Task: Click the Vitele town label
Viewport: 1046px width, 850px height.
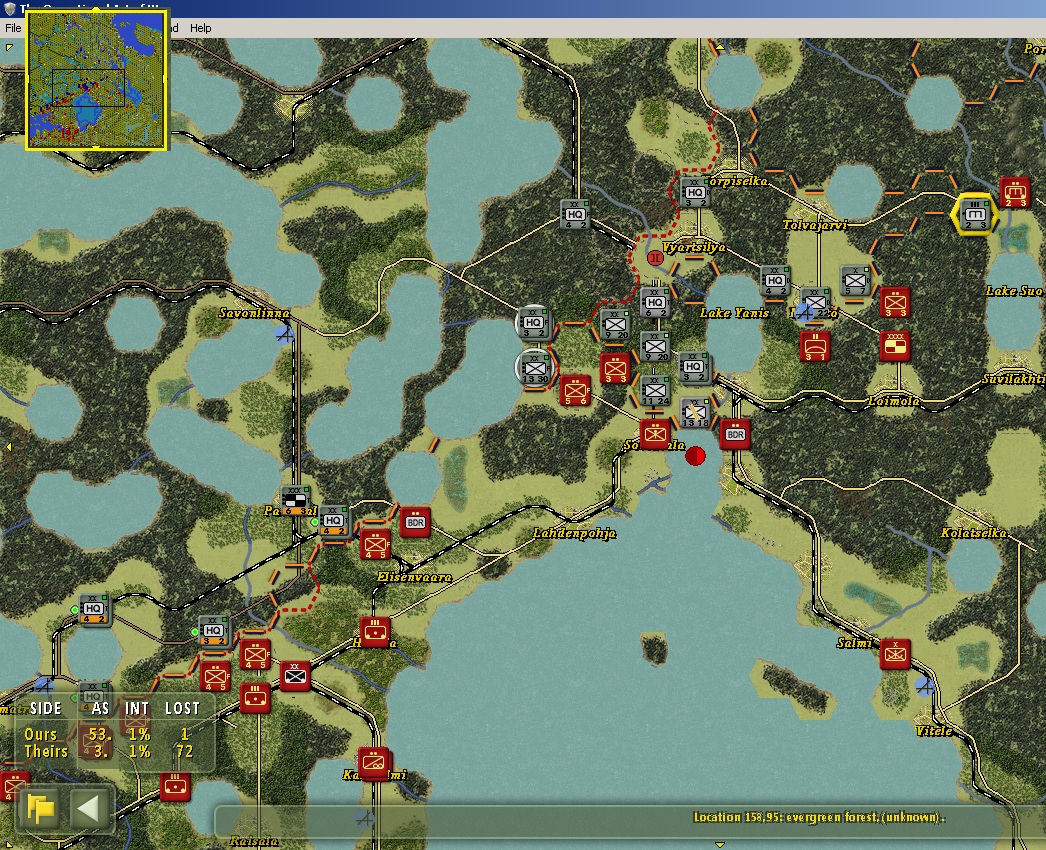Action: point(934,731)
